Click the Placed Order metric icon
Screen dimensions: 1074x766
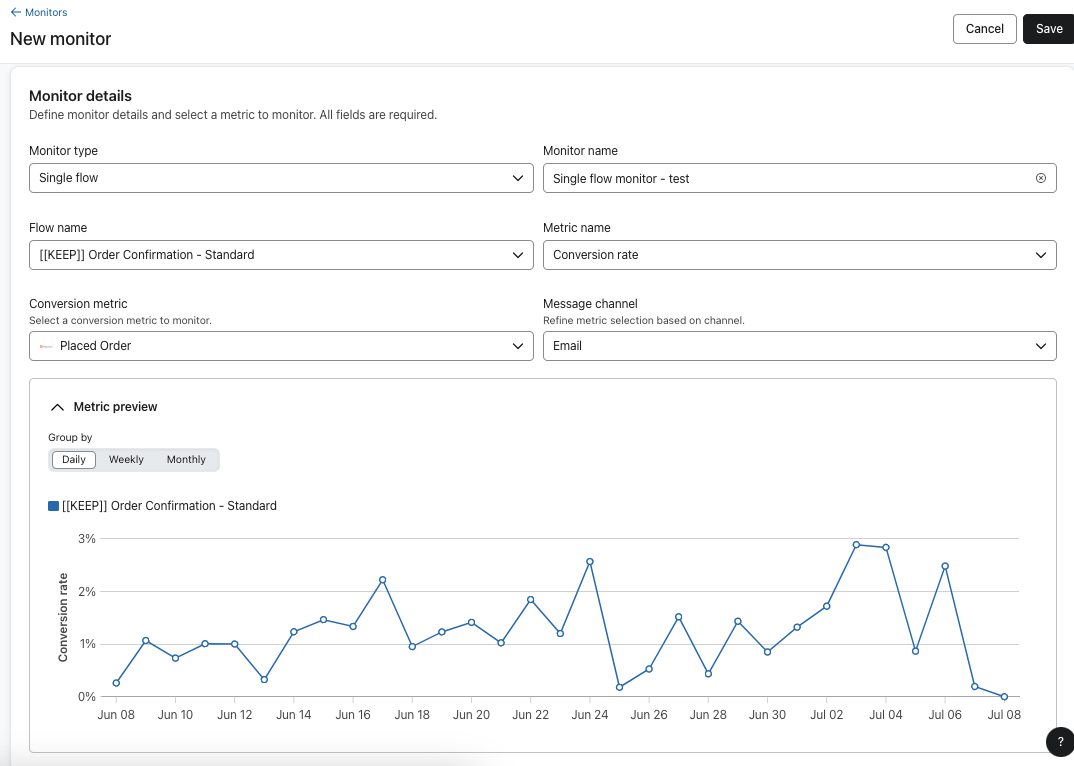[46, 345]
